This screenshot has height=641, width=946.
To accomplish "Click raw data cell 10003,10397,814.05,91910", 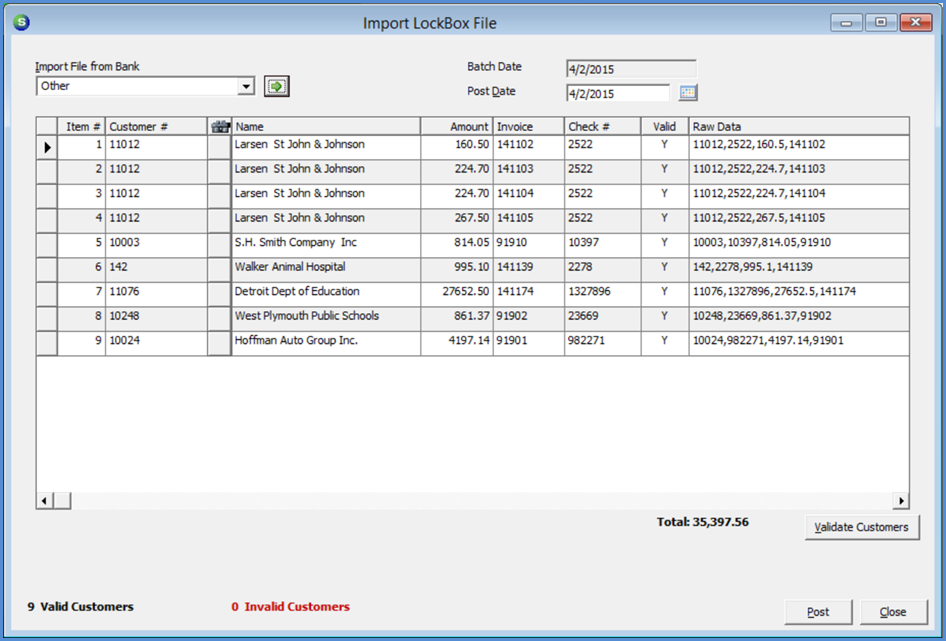I will point(799,246).
